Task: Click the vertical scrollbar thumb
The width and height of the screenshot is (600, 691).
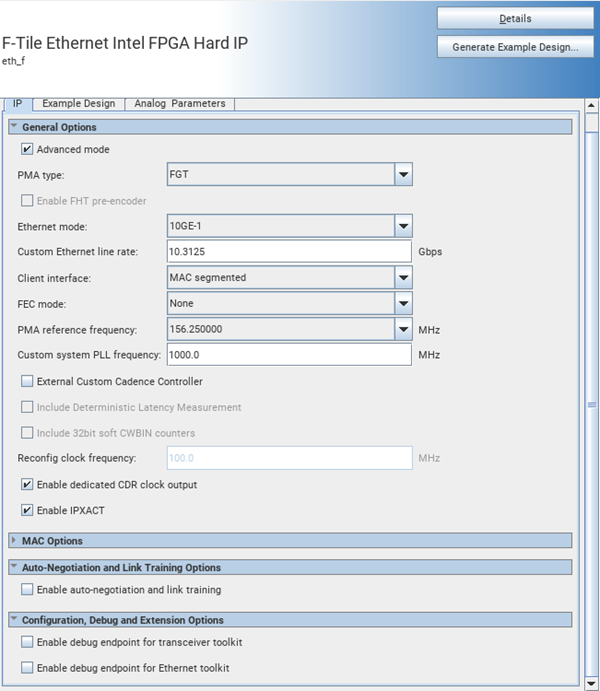Action: pos(592,405)
